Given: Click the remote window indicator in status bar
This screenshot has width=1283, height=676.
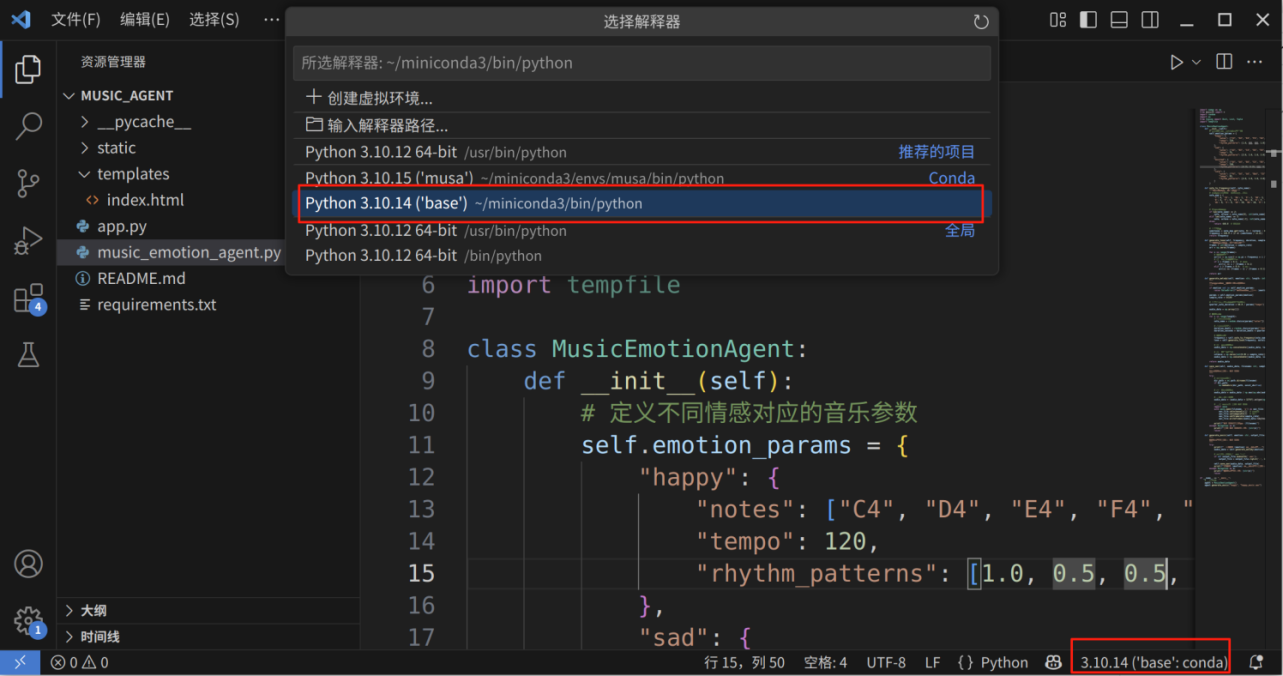Looking at the screenshot, I should tap(20, 662).
